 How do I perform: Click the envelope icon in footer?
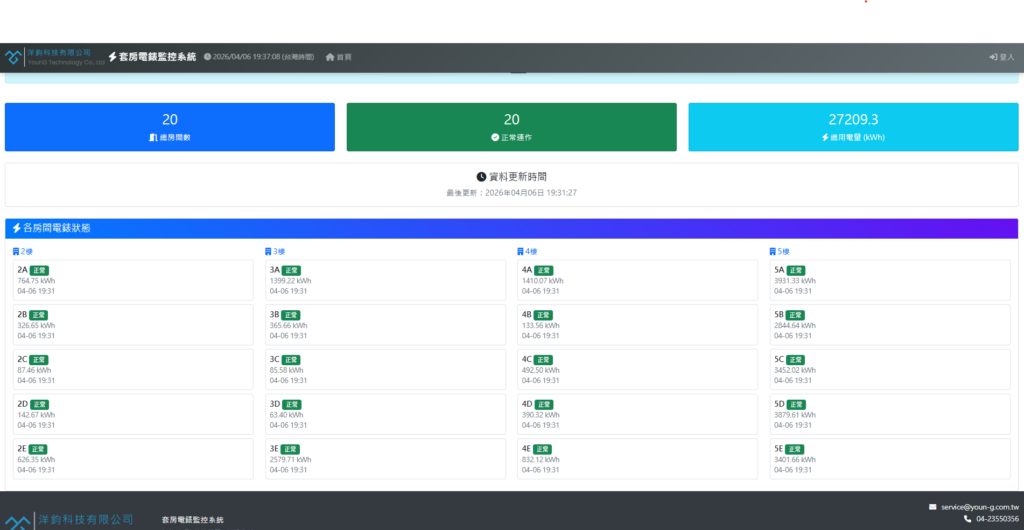coord(933,507)
